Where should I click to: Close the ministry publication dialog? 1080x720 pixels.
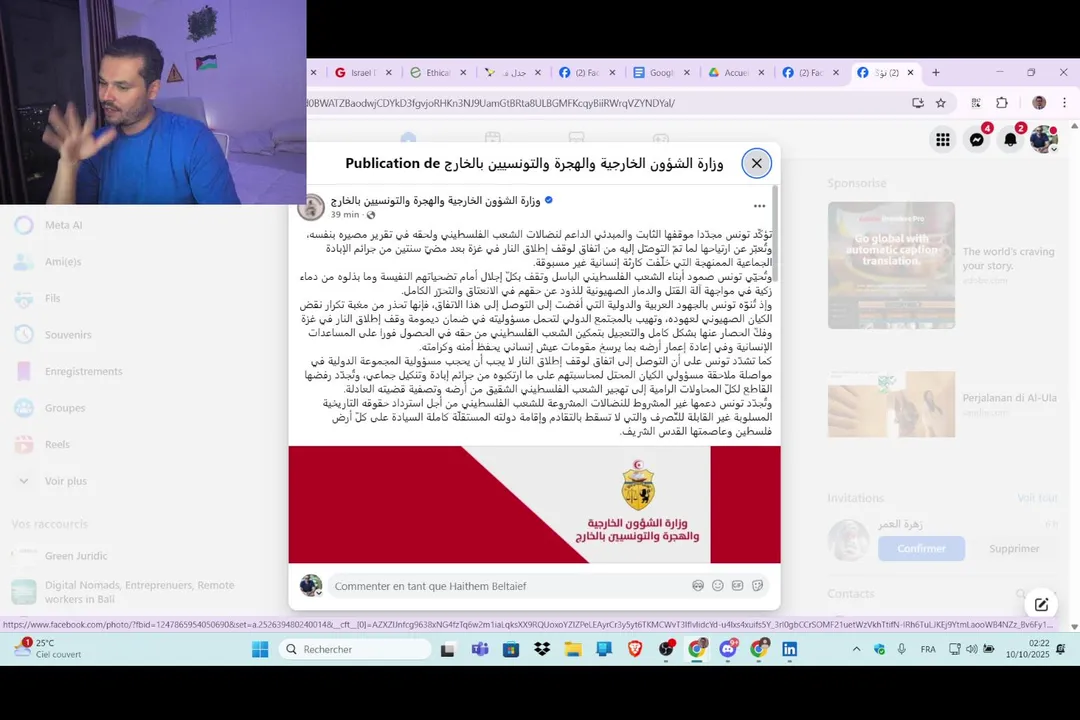click(756, 163)
